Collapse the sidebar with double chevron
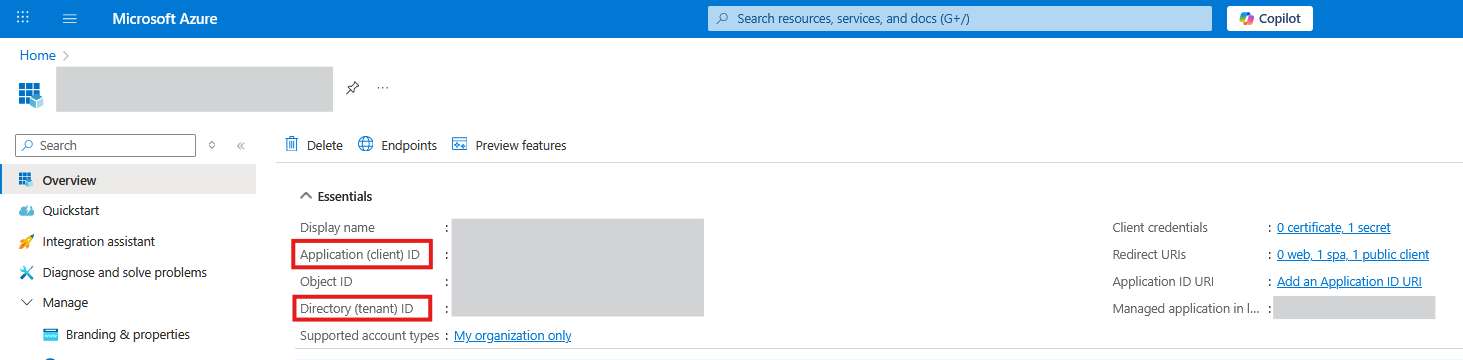Viewport: 1463px width, 360px height. 241,145
